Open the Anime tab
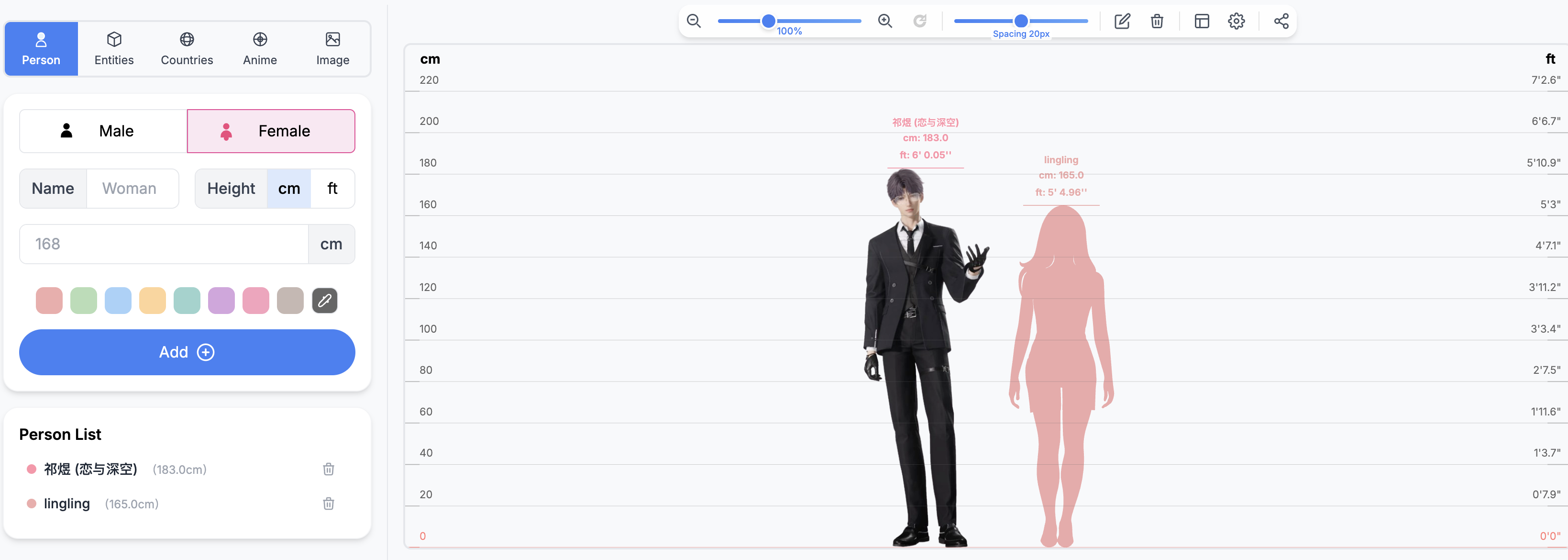This screenshot has width=1568, height=560. 260,49
